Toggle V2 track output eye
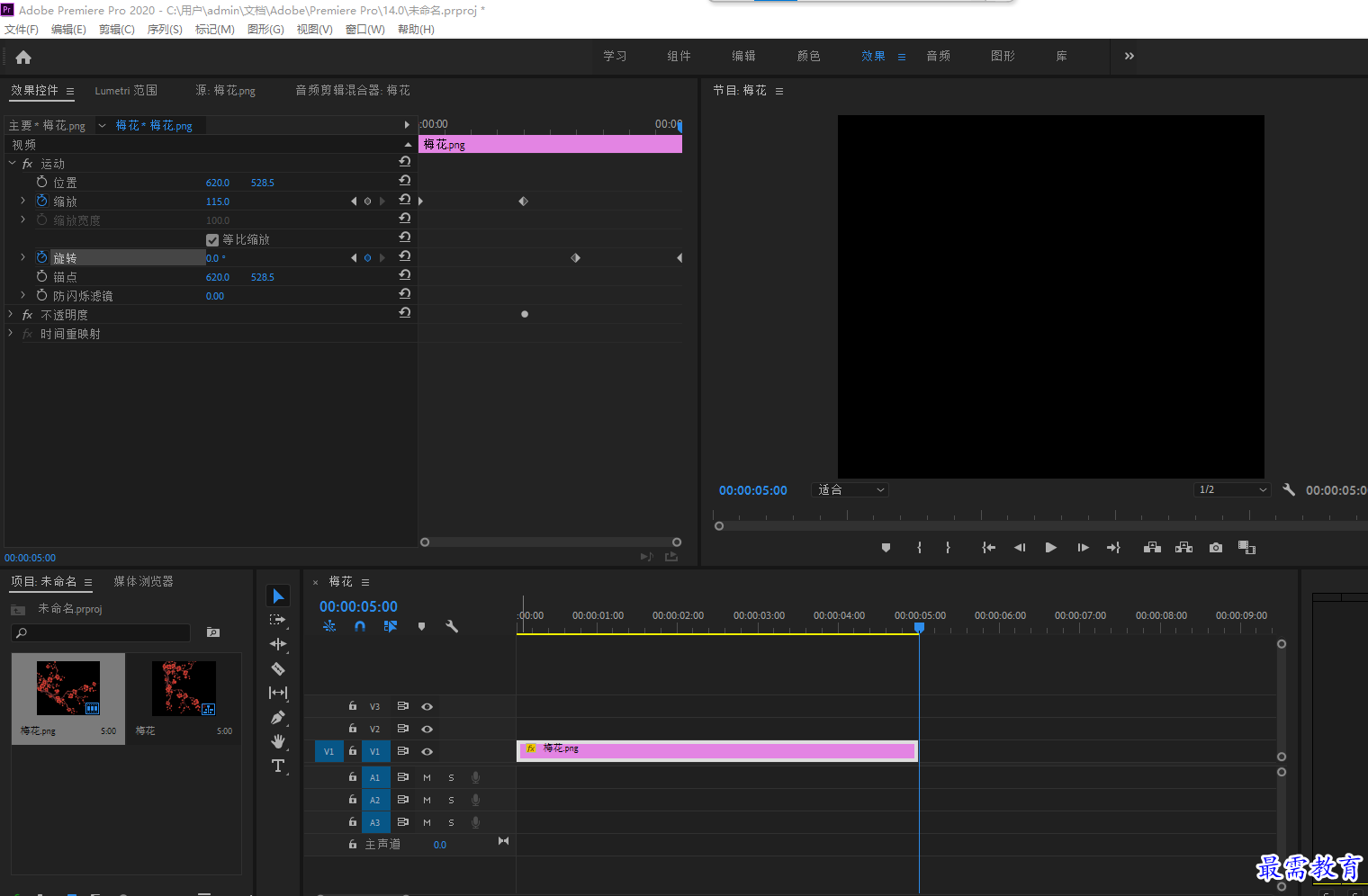Image resolution: width=1368 pixels, height=896 pixels. [x=427, y=729]
